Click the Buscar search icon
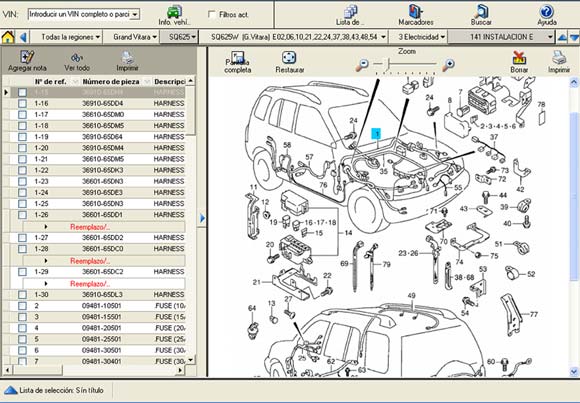 [x=481, y=11]
